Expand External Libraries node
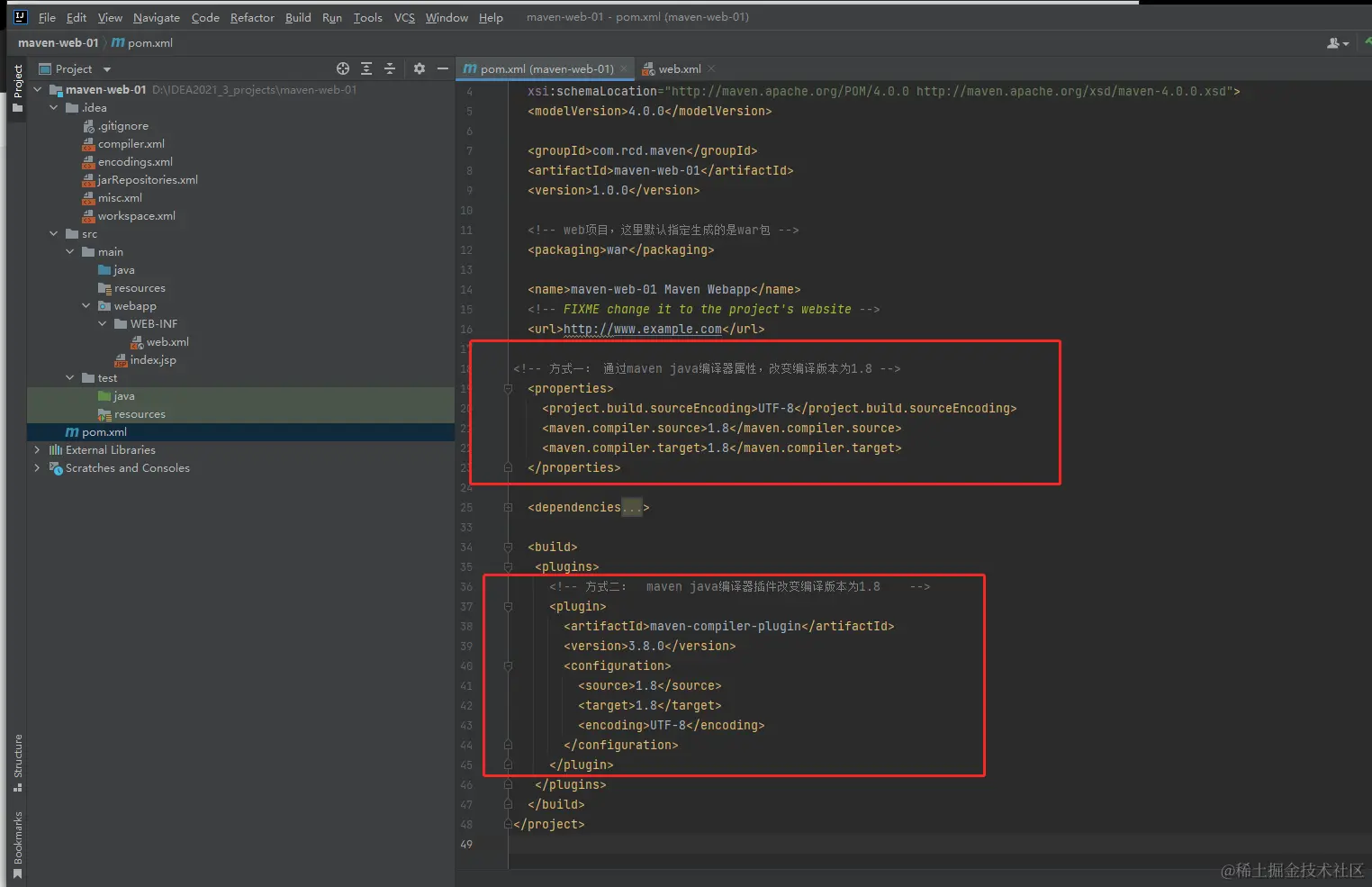Screen dimensions: 1372x887 [x=38, y=449]
